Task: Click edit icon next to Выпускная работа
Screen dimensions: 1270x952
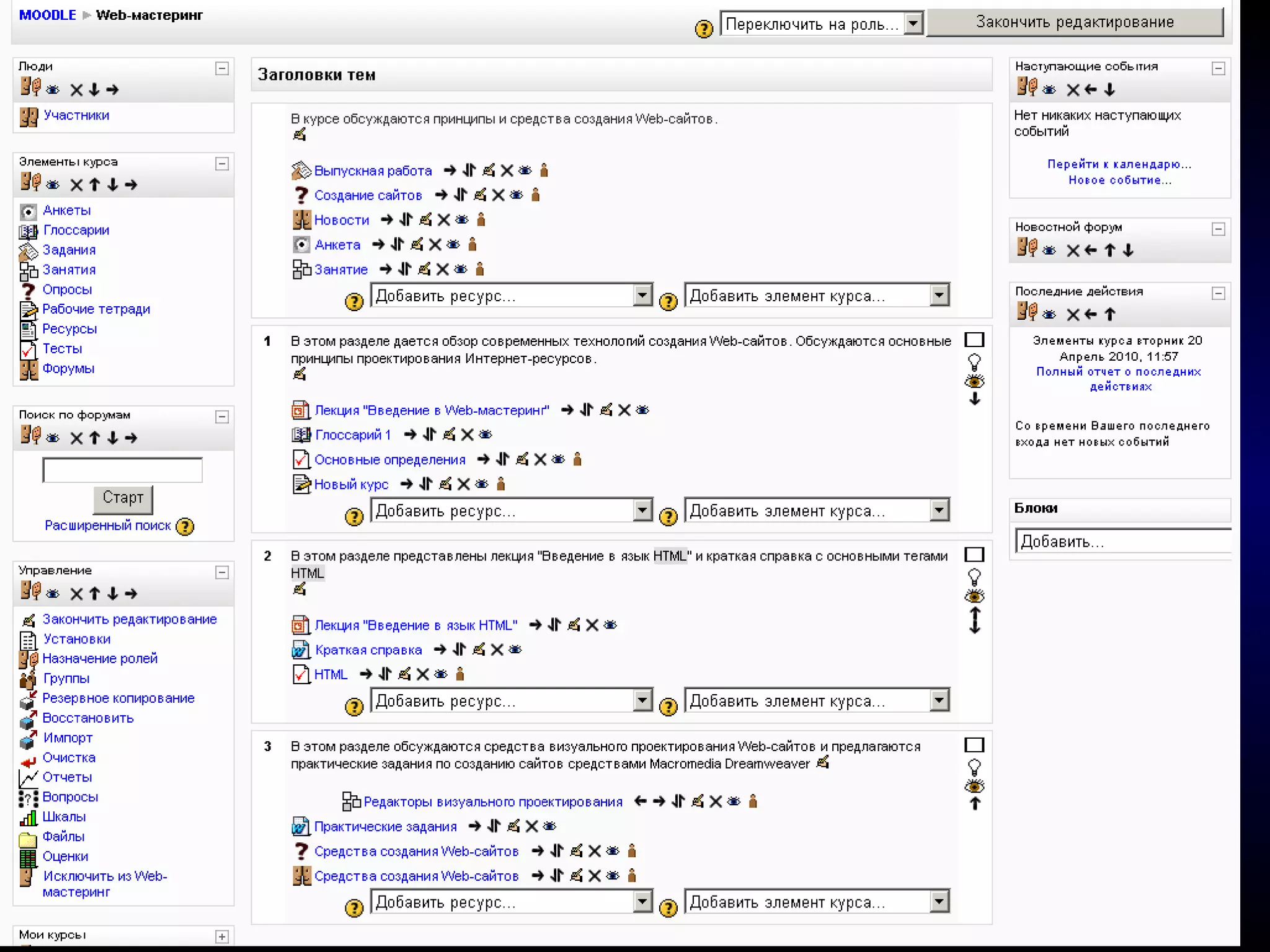Action: [489, 170]
